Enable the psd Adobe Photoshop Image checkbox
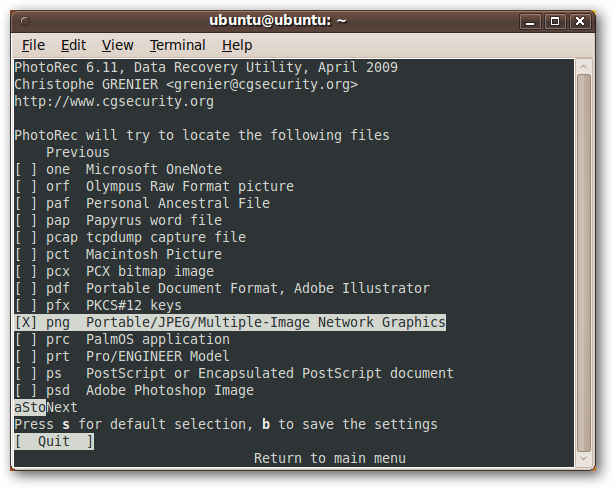 pyautogui.click(x=27, y=390)
